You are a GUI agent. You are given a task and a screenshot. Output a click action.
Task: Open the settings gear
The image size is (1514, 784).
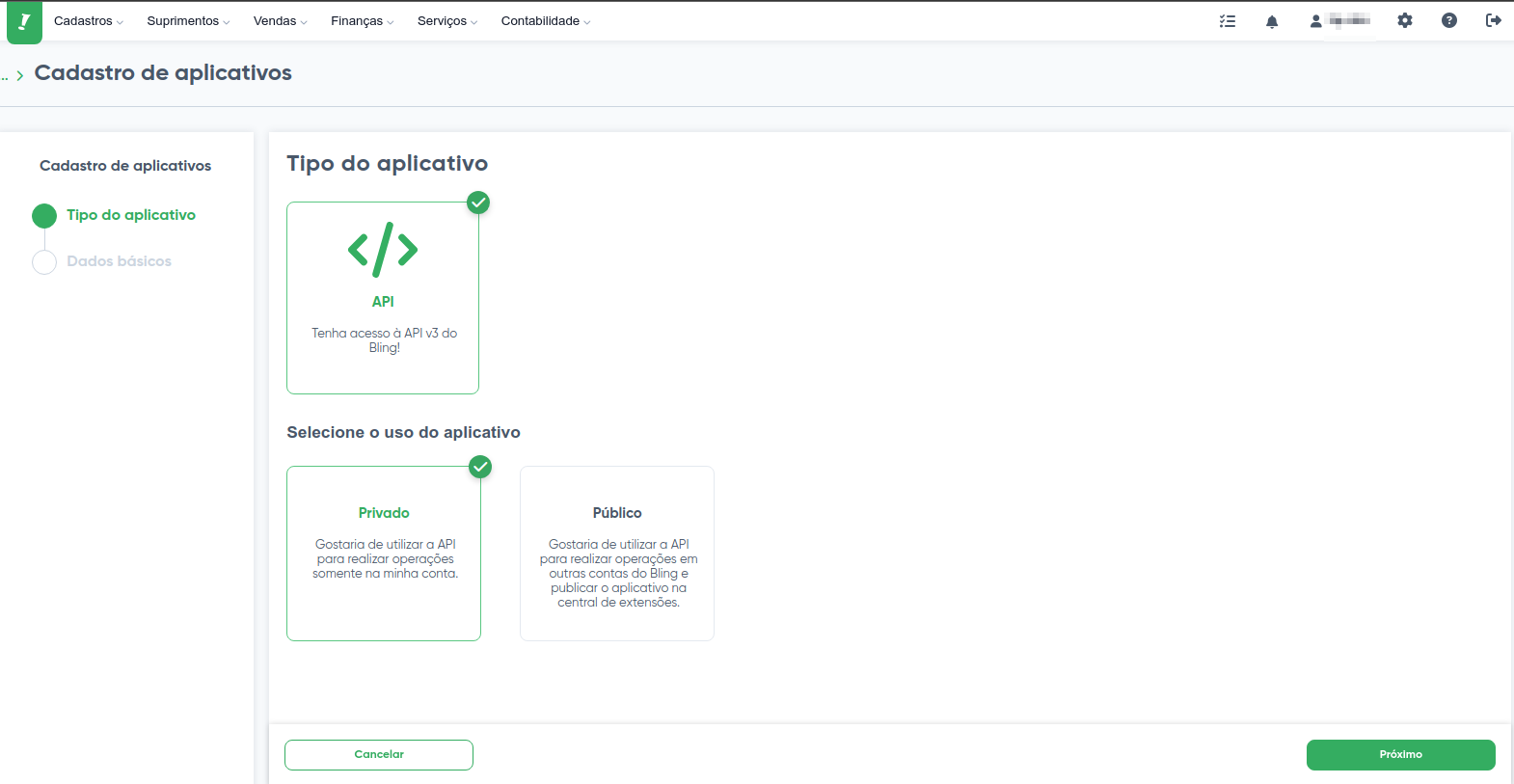1405,20
